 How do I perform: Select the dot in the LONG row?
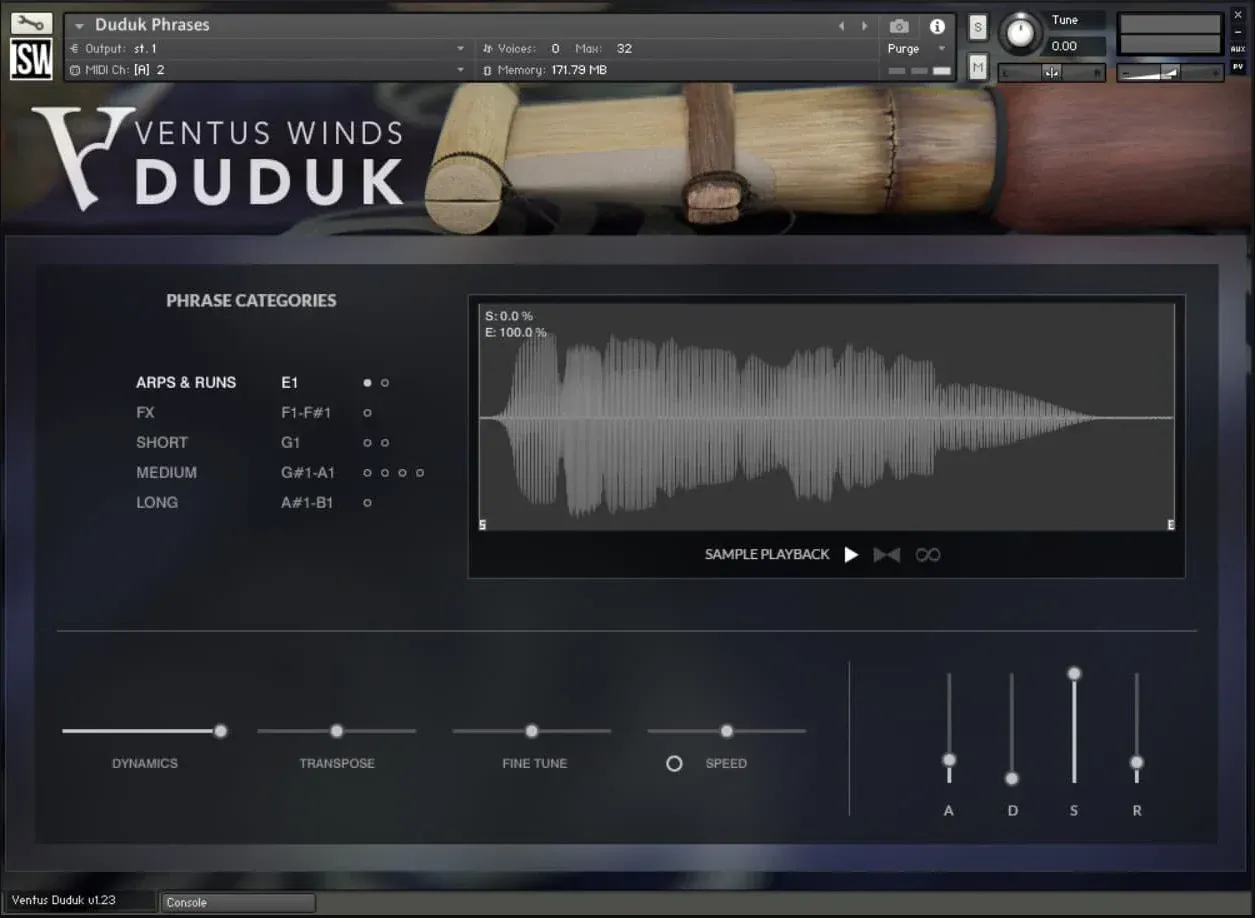pos(367,502)
